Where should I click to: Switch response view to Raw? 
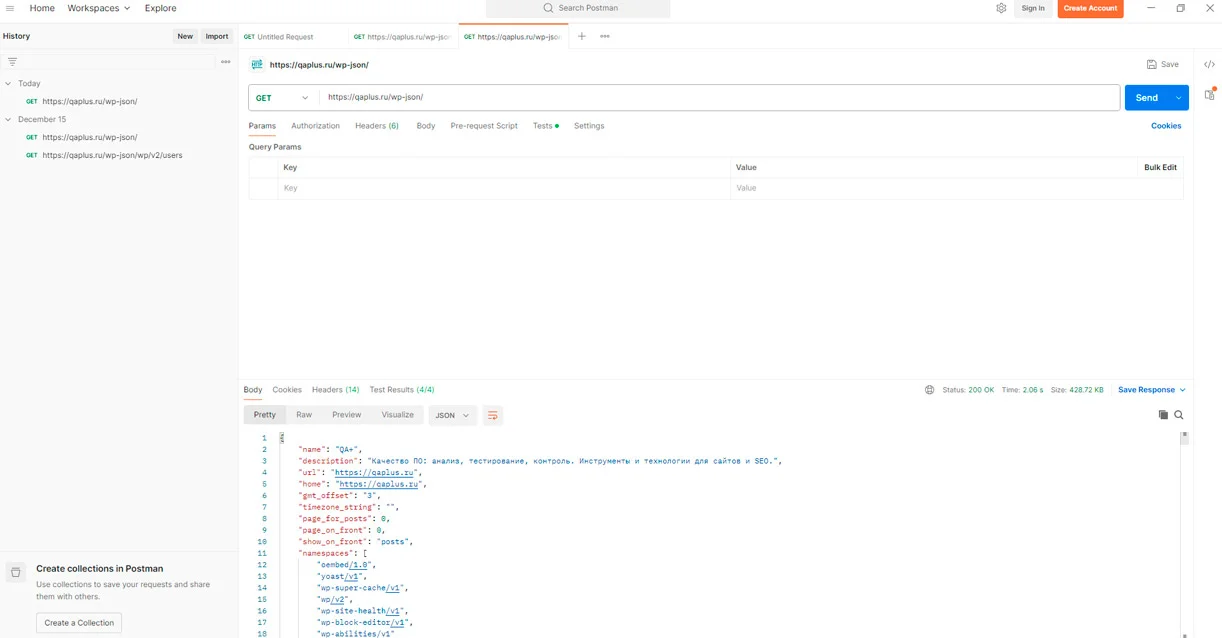[304, 415]
